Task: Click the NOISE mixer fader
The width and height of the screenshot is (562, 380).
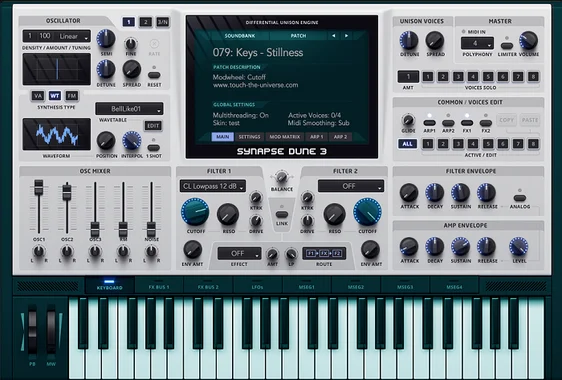Action: coord(151,229)
